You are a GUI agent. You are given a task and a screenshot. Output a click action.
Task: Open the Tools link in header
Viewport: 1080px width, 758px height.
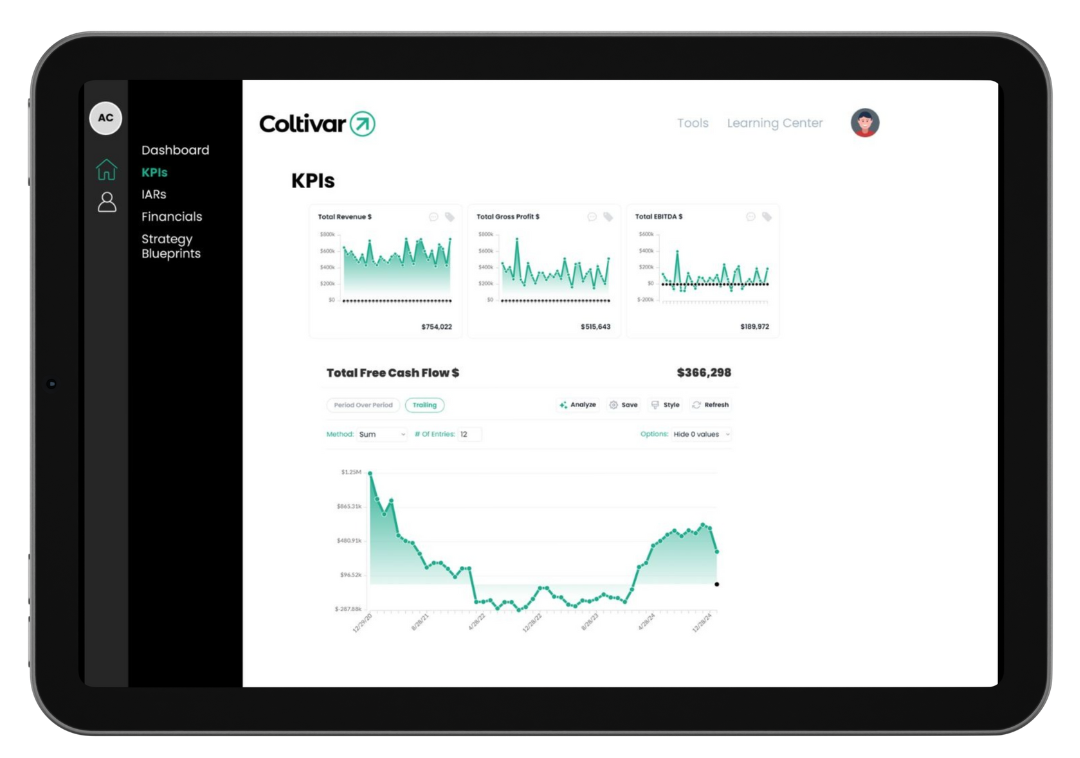coord(692,123)
